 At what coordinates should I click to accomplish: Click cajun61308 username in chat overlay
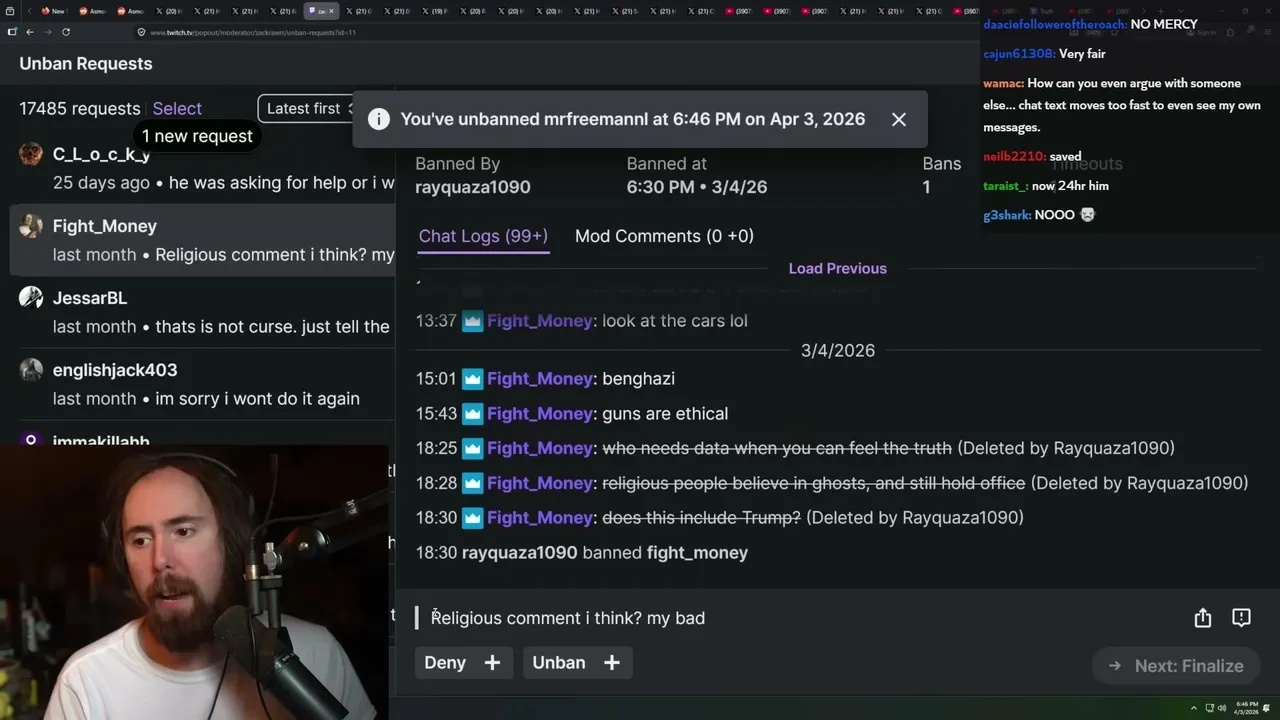point(1018,54)
